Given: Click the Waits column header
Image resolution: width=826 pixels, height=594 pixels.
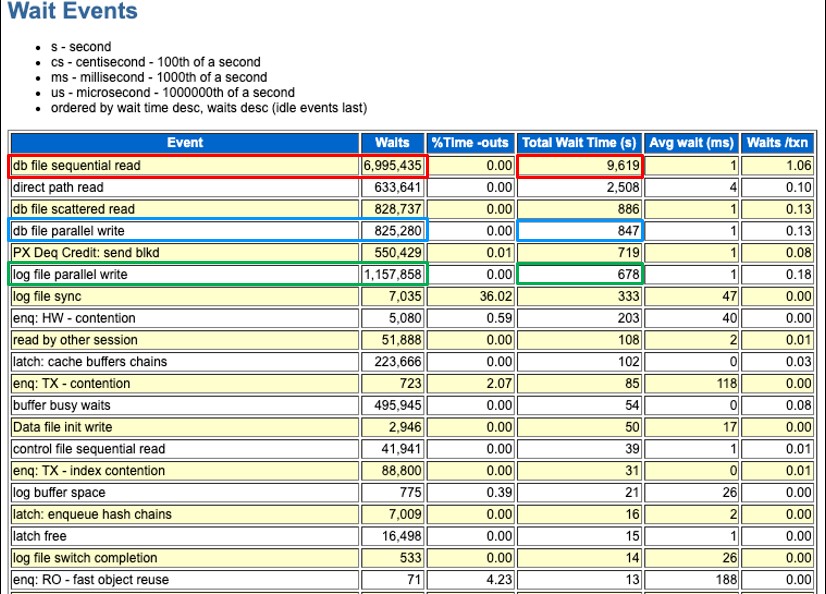Looking at the screenshot, I should coord(393,143).
